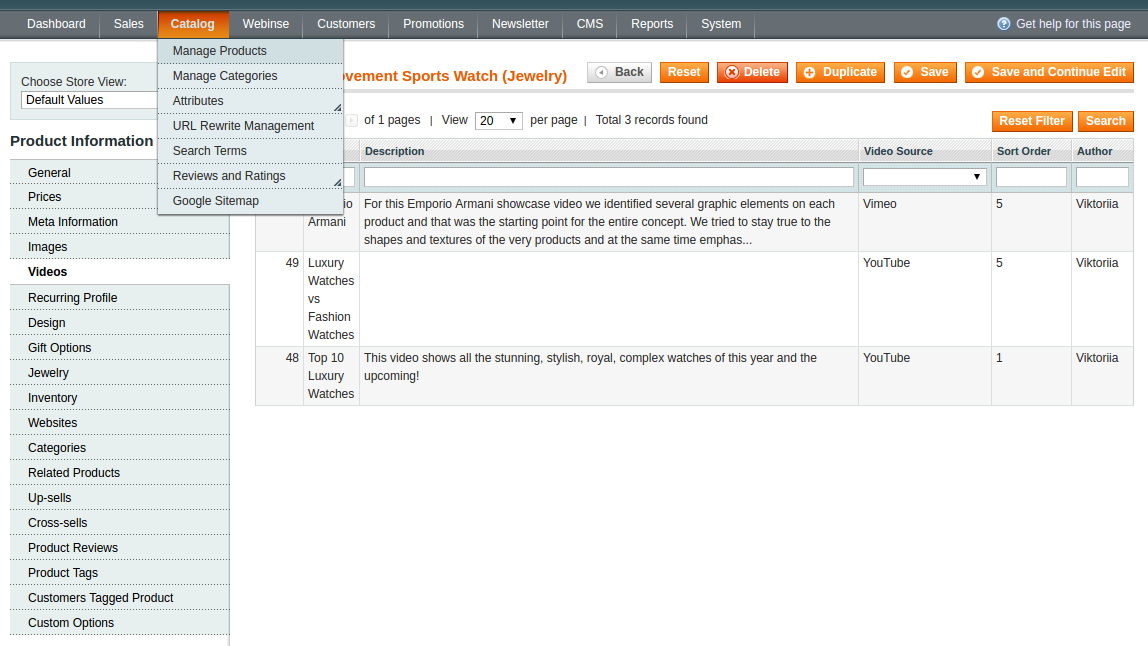Open the per page View dropdown
Viewport: 1148px width, 646px height.
[499, 121]
